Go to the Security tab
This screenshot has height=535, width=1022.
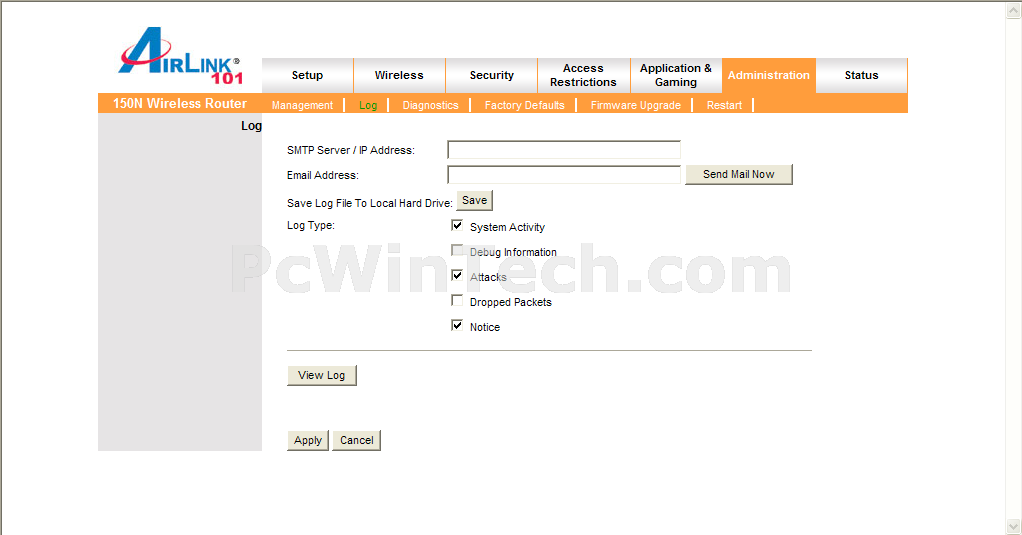pyautogui.click(x=491, y=76)
